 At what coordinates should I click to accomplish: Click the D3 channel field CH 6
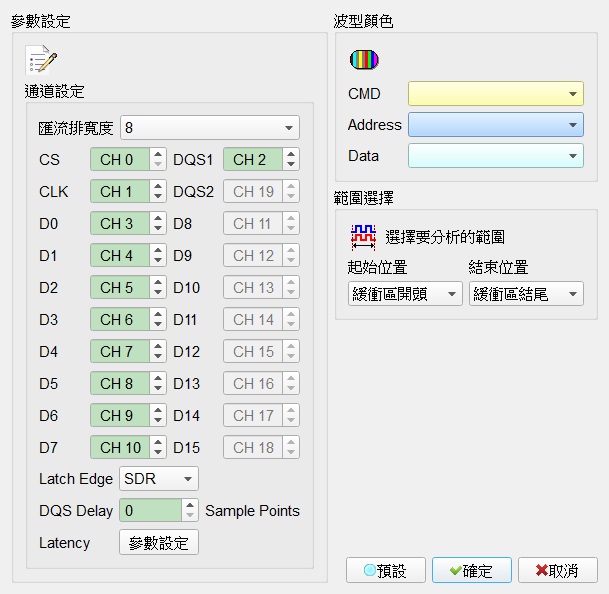tap(120, 319)
